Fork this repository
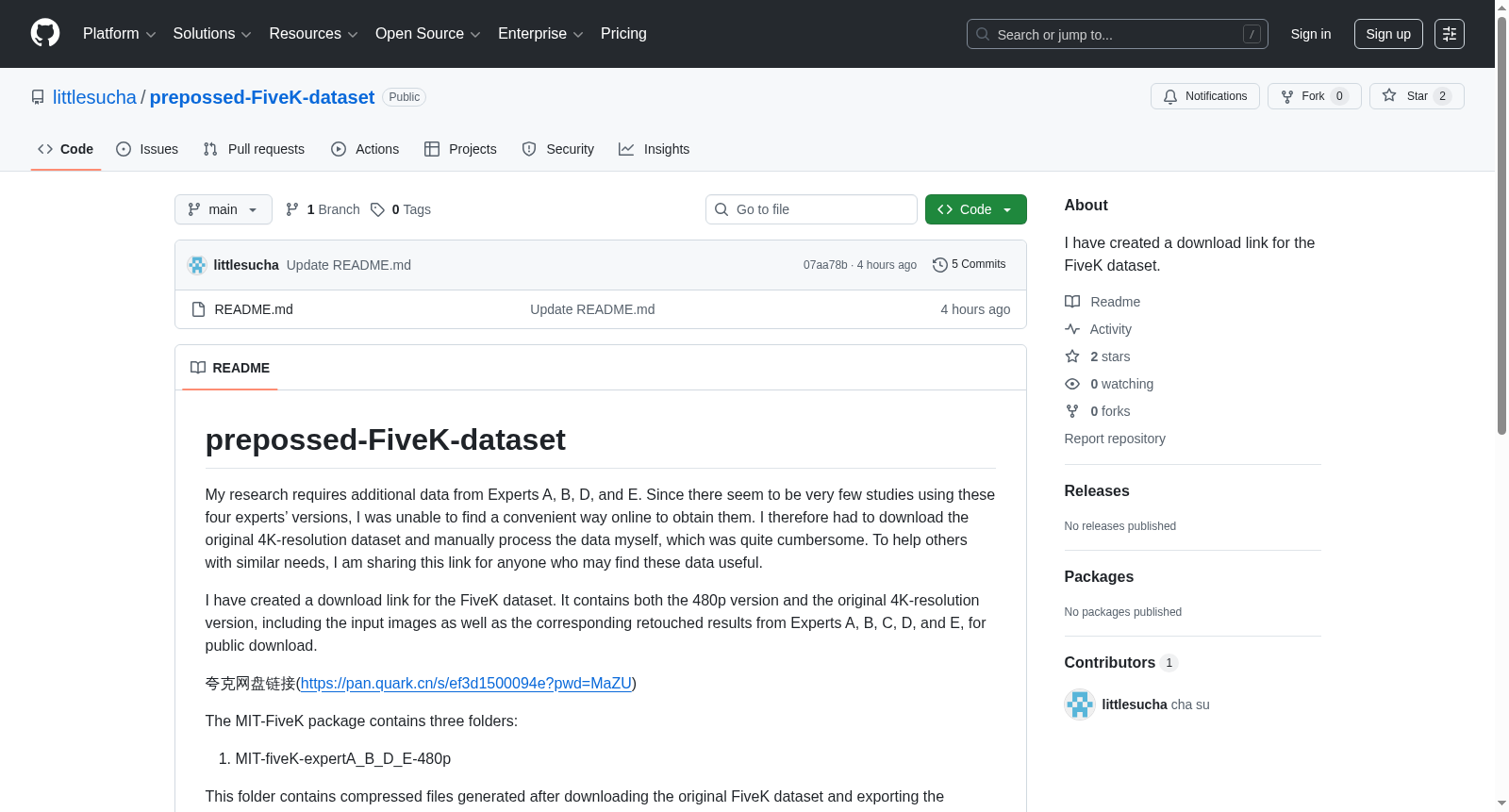Screen dimensions: 1509x812 point(1315,96)
